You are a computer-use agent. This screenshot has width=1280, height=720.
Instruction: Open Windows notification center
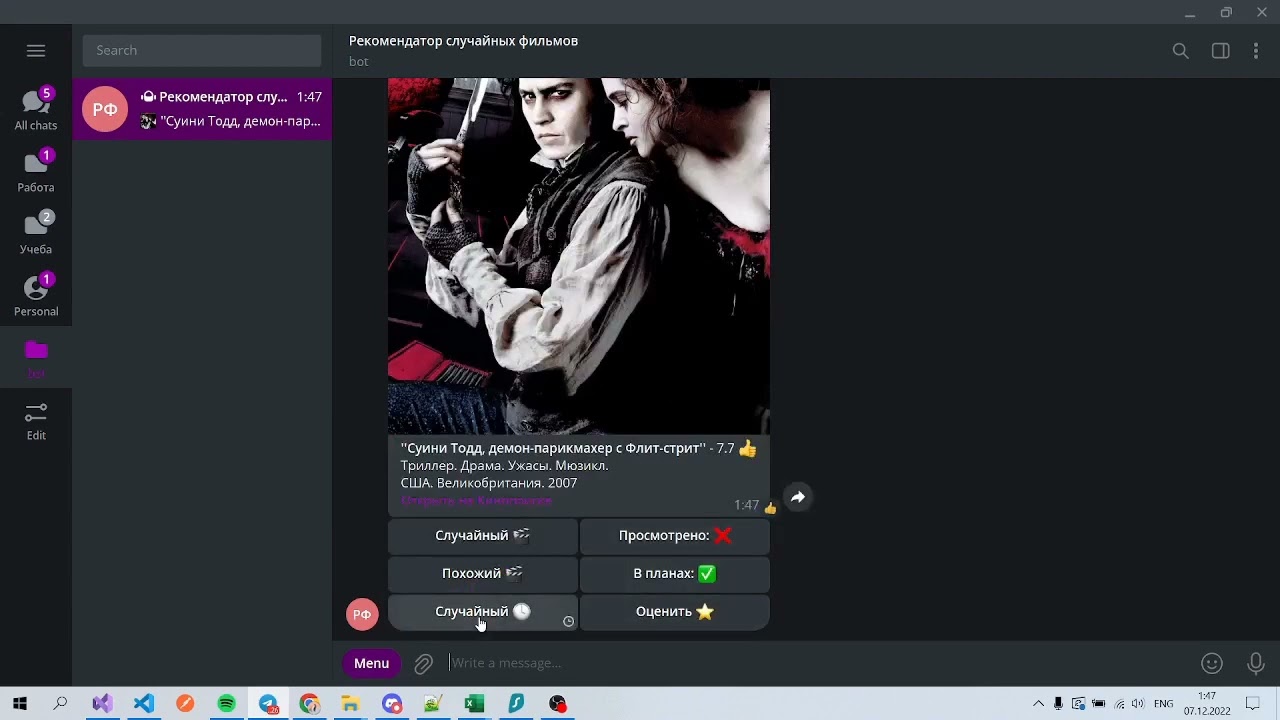(1253, 704)
